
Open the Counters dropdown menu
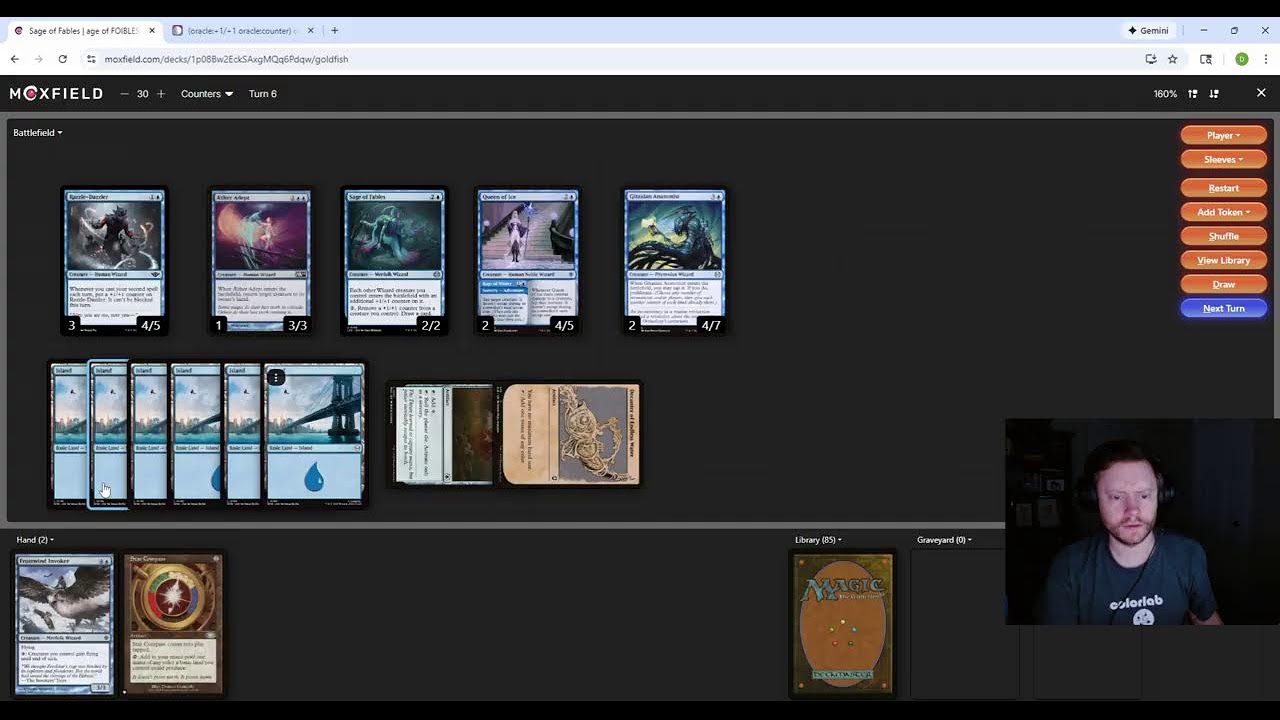click(x=207, y=94)
